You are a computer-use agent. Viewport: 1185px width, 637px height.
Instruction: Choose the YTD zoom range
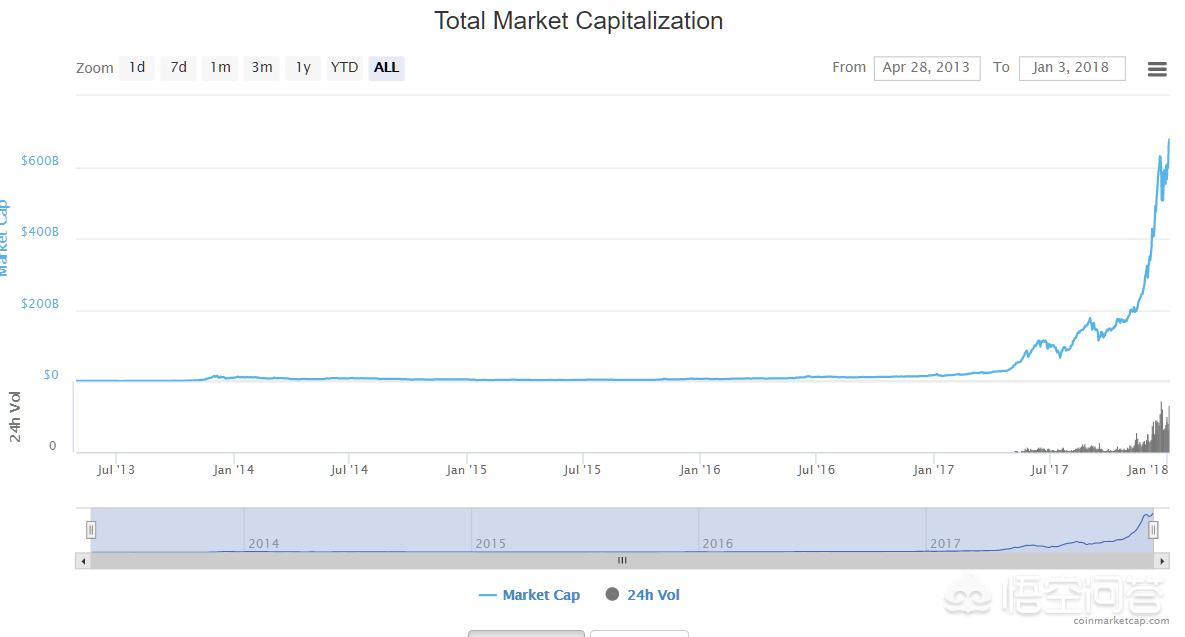344,68
